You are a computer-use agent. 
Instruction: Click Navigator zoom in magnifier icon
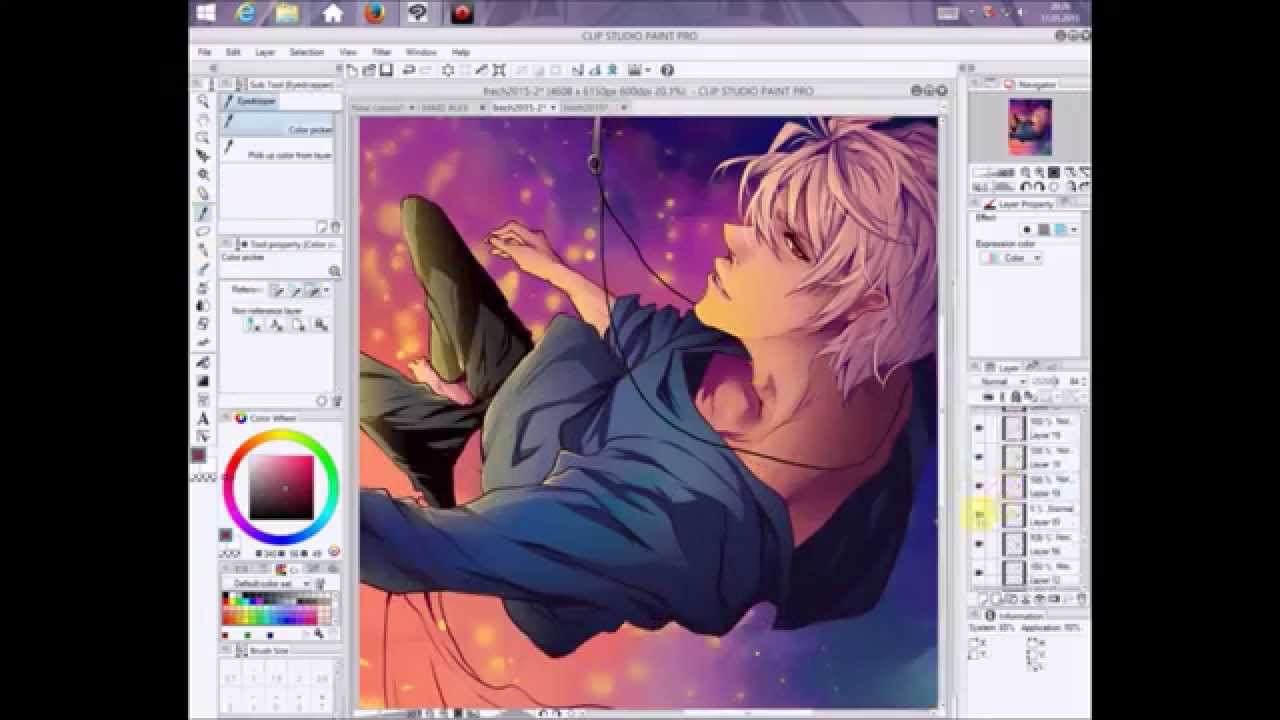(x=1040, y=173)
